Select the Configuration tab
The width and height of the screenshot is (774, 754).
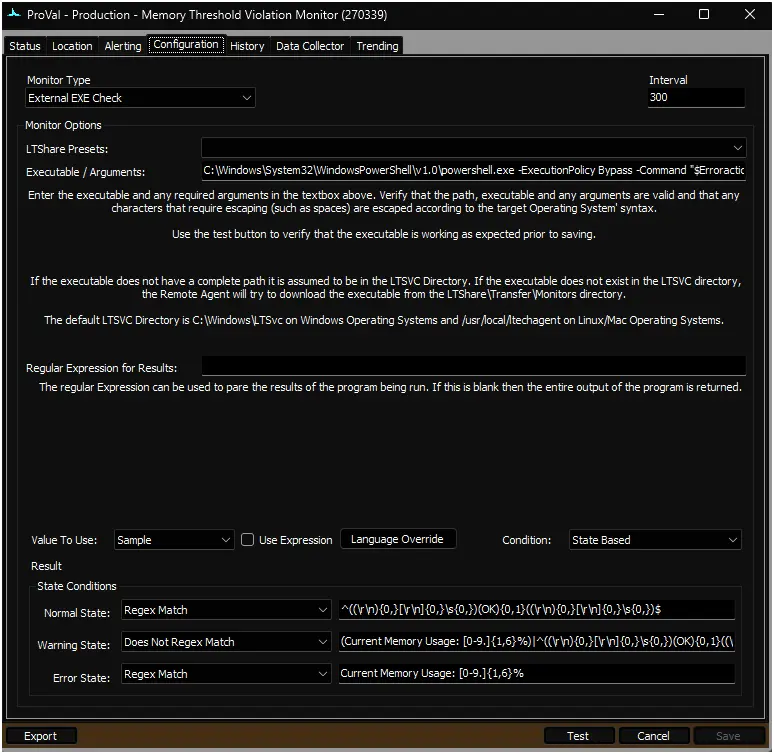186,44
